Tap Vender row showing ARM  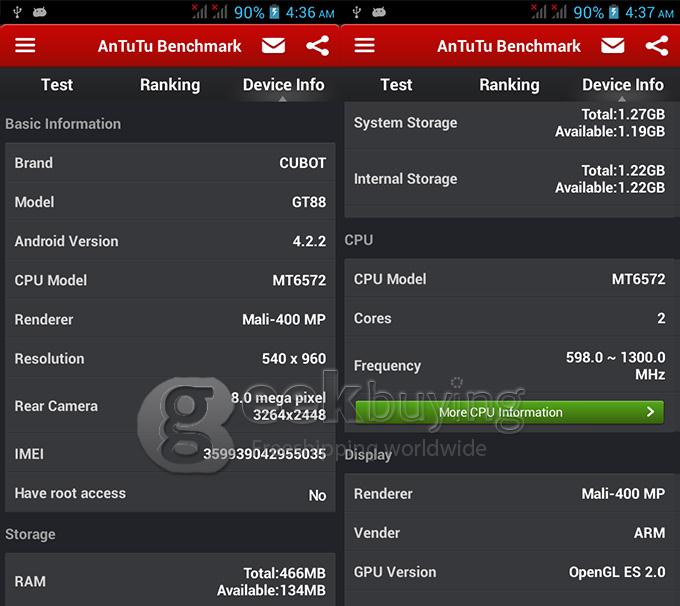pyautogui.click(x=512, y=533)
